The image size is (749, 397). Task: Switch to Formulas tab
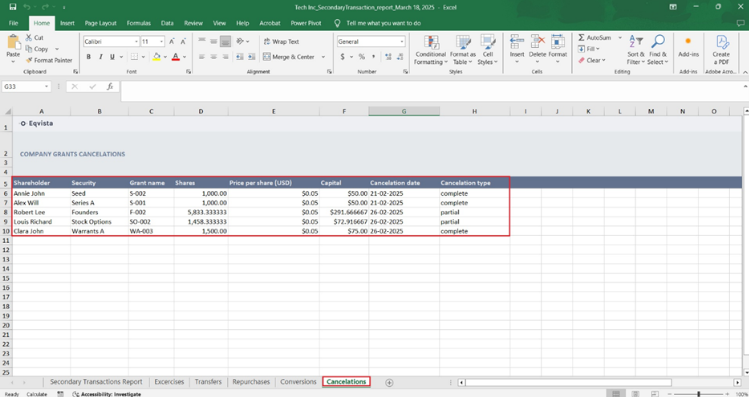click(x=139, y=23)
